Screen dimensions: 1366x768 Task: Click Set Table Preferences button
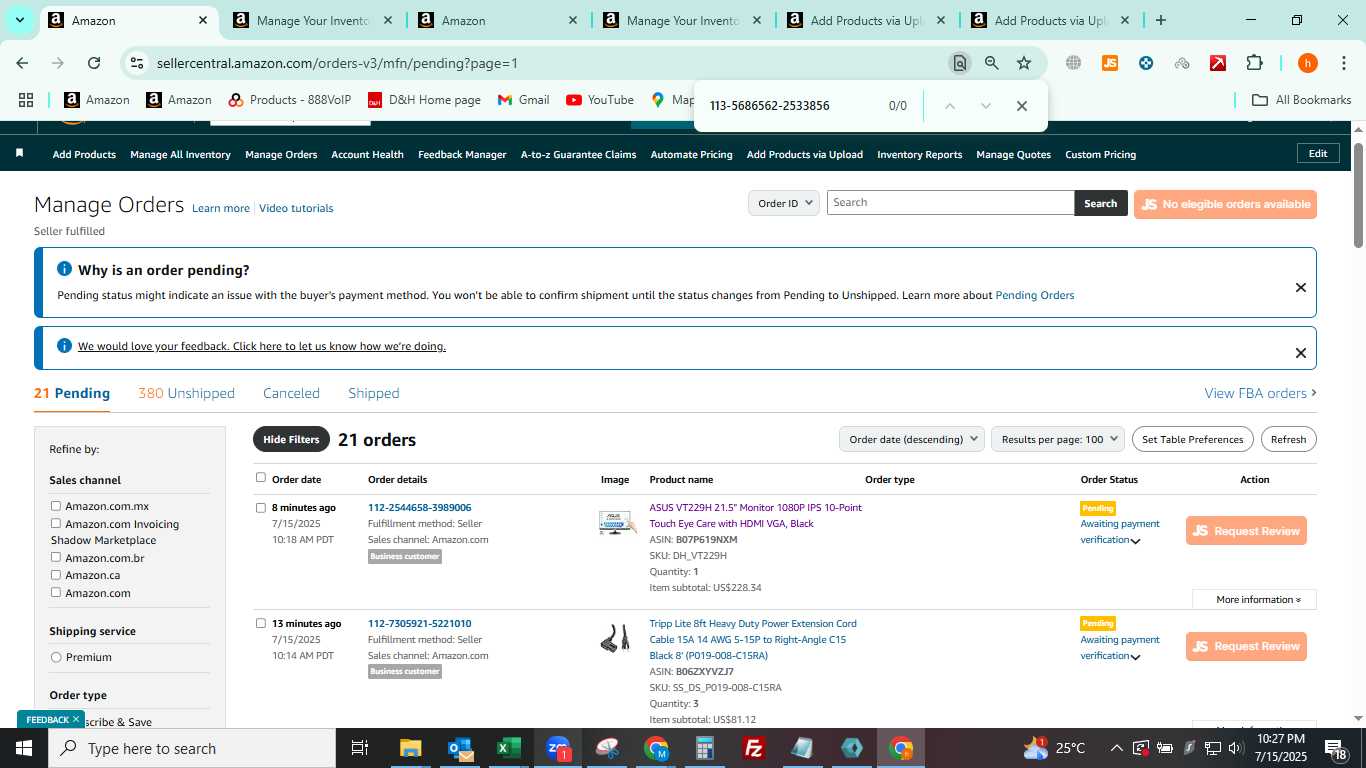1193,439
